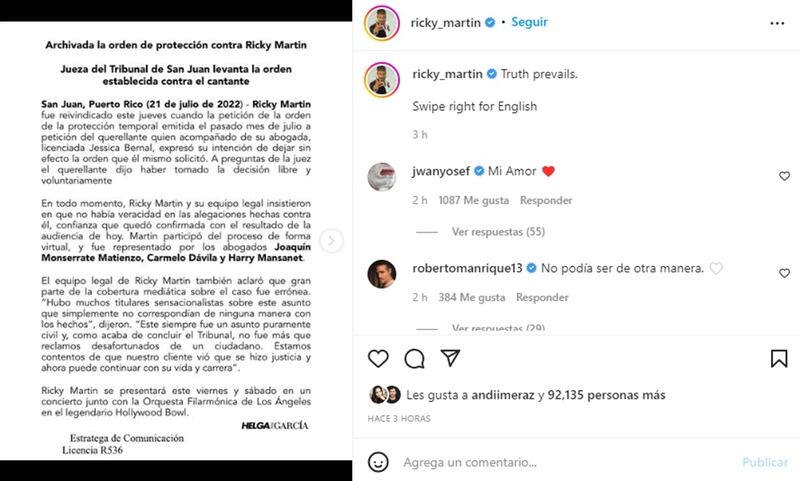Like the jwanyosef comment
The width and height of the screenshot is (800, 481).
pyautogui.click(x=784, y=176)
